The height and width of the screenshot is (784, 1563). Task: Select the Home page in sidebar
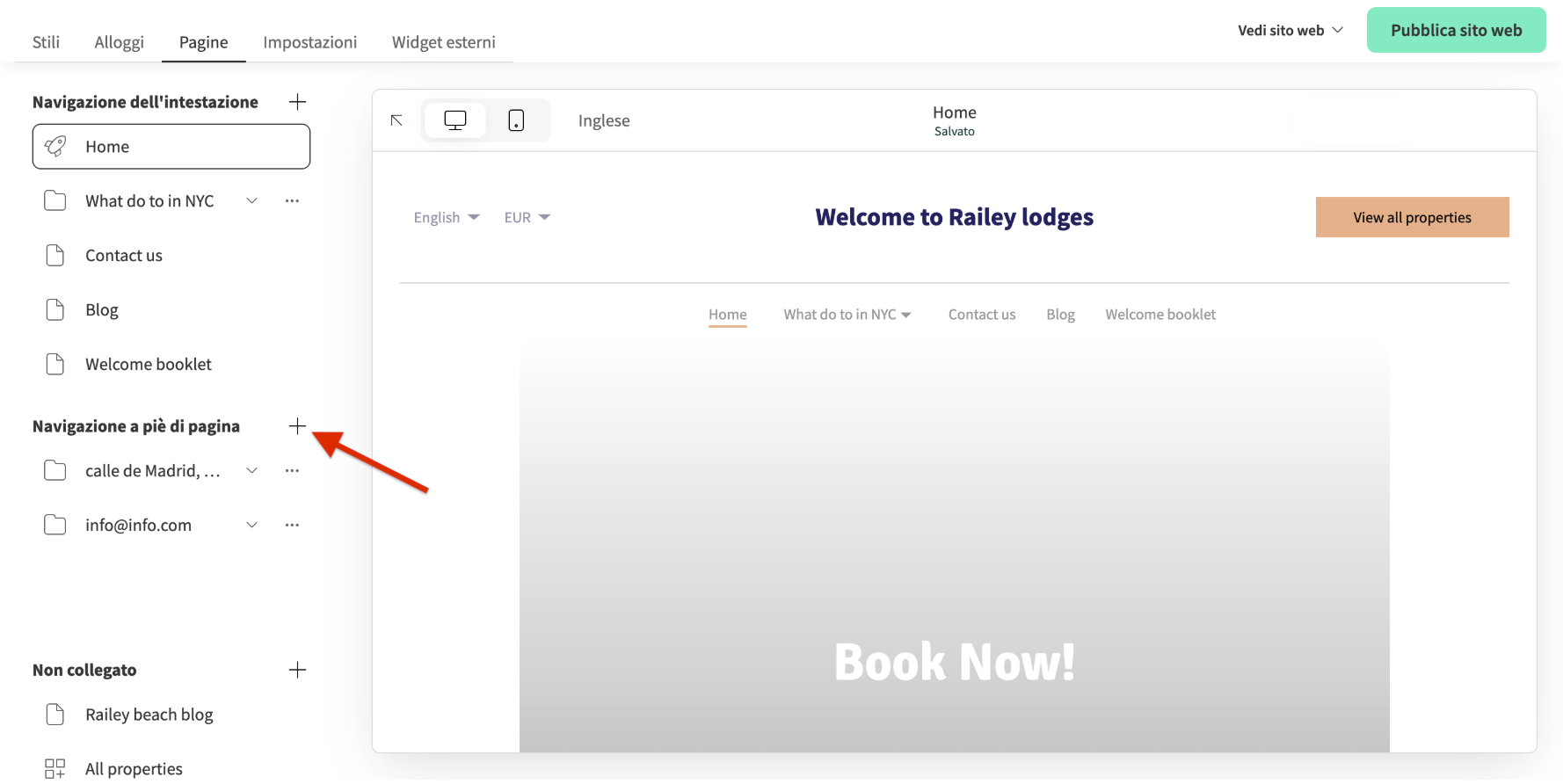(171, 147)
